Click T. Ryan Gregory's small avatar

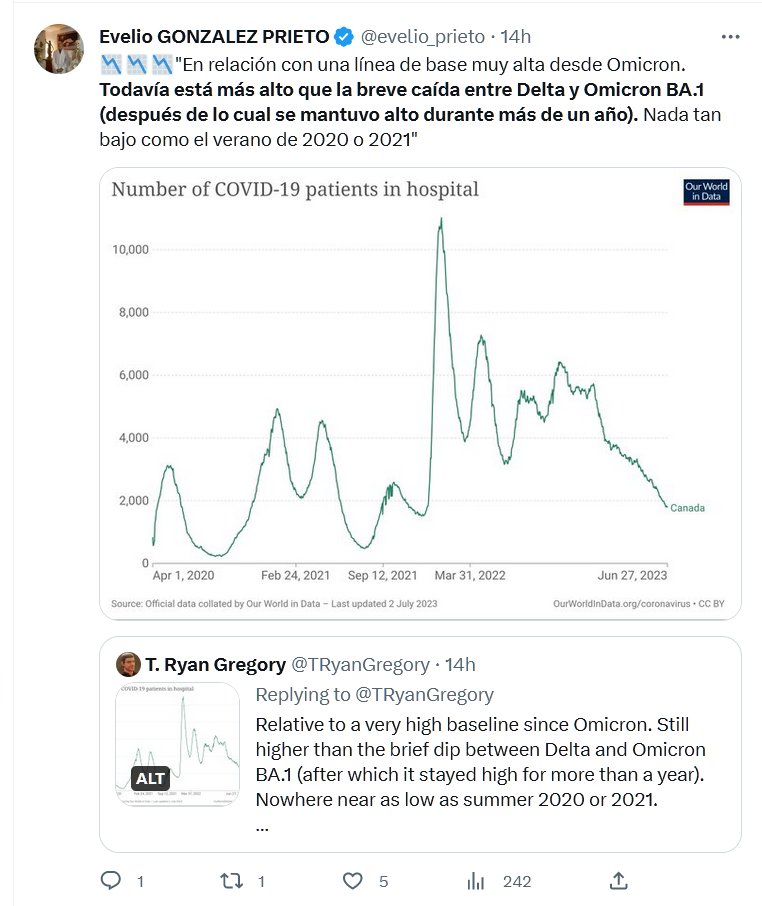click(x=128, y=664)
